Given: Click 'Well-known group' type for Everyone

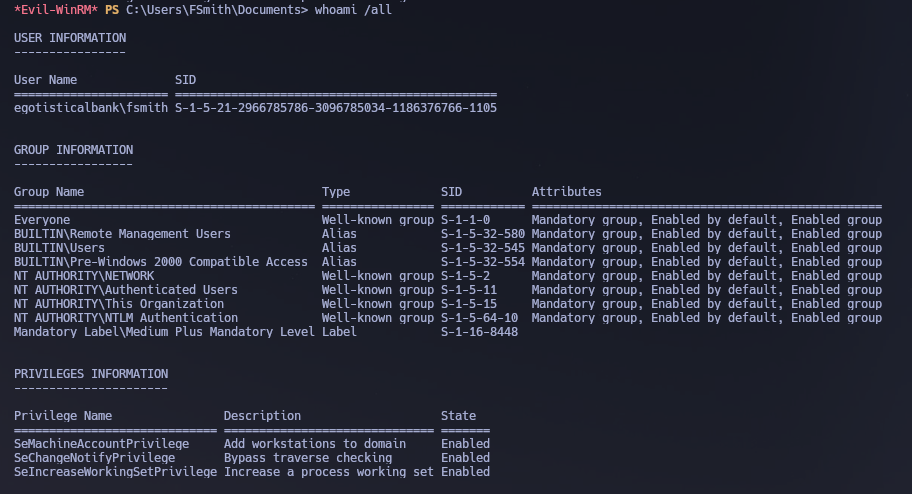Looking at the screenshot, I should tap(378, 220).
